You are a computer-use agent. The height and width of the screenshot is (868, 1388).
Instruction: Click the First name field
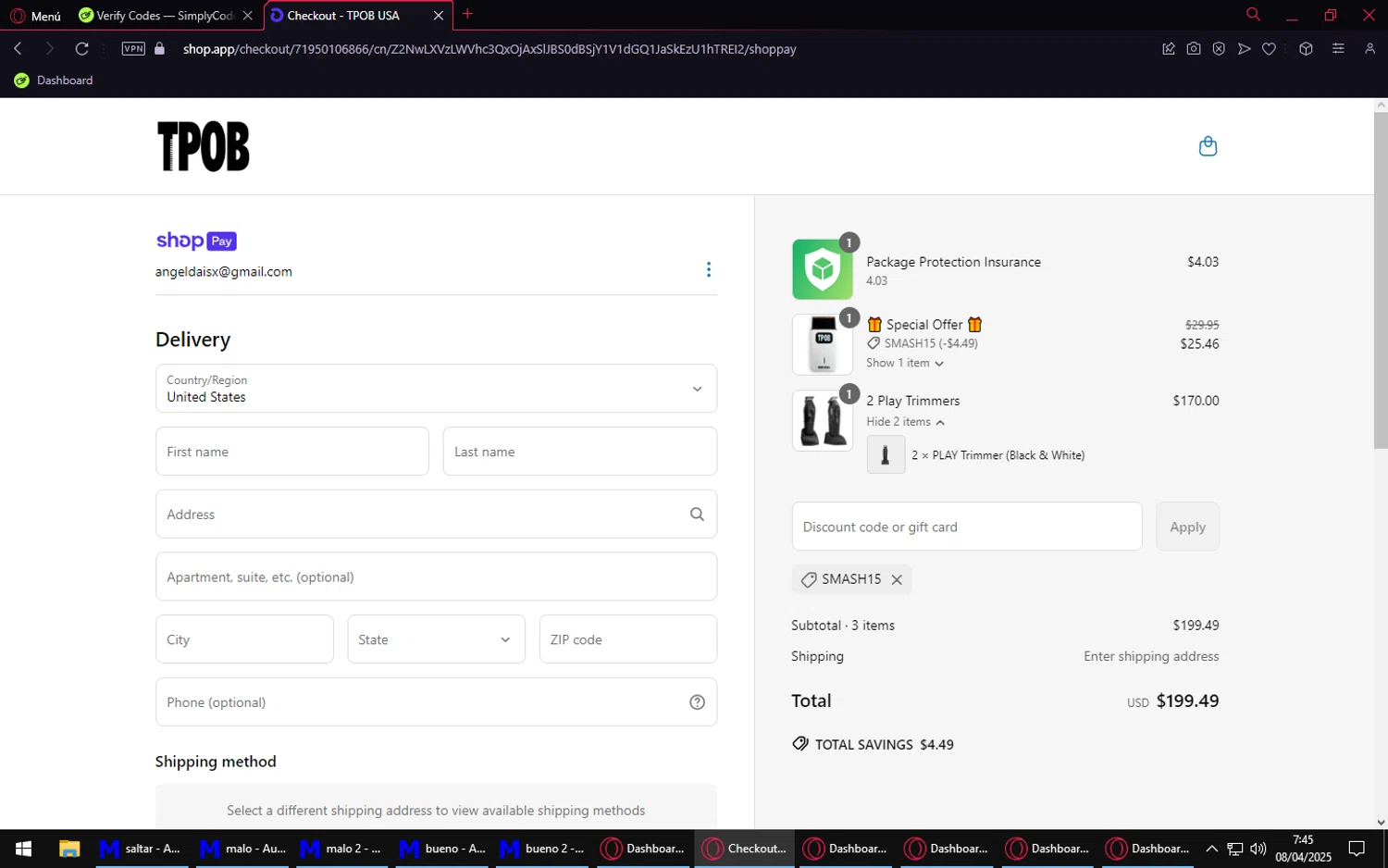tap(292, 452)
